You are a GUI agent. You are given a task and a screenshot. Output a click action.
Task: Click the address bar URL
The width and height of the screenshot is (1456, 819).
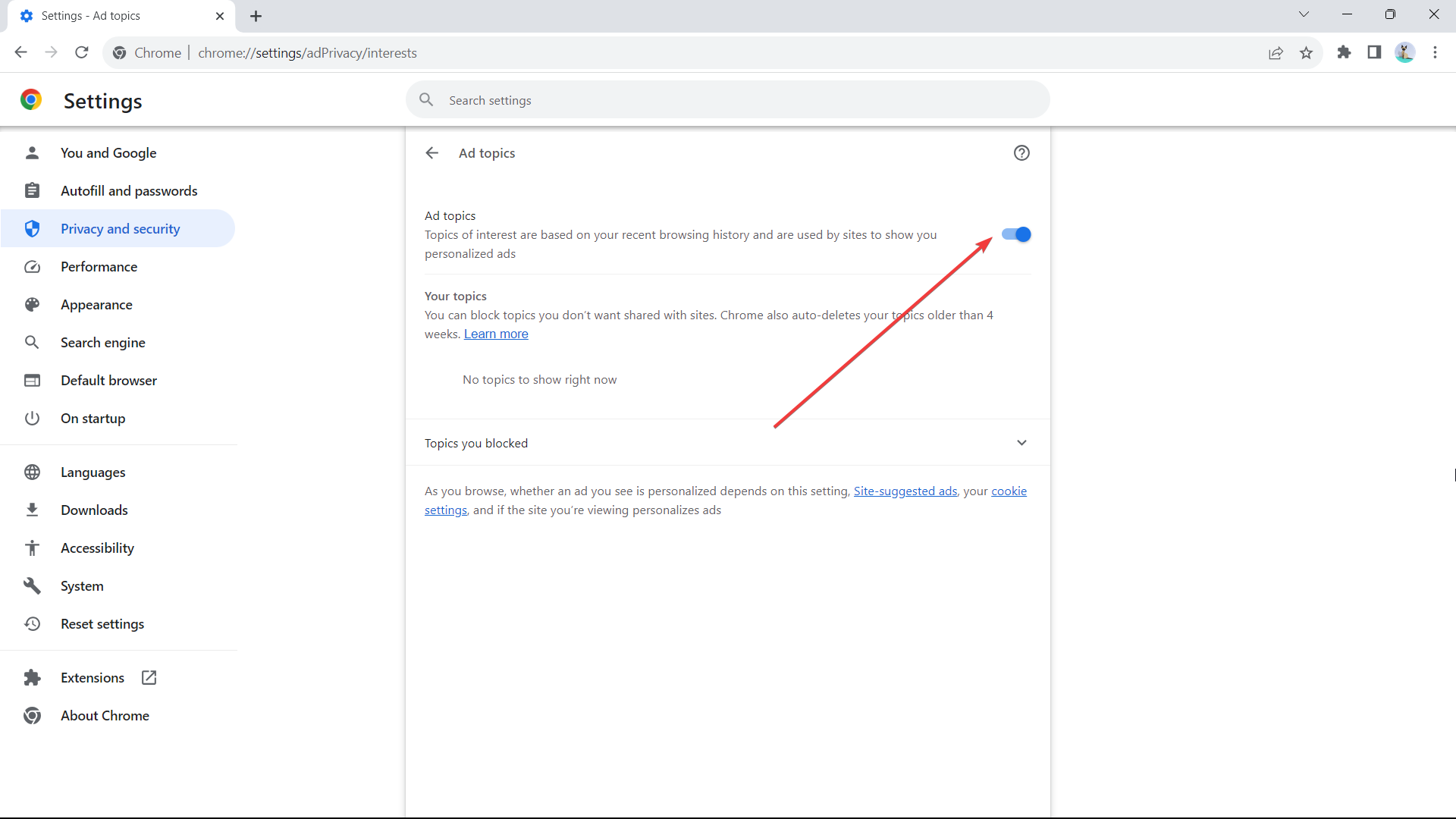click(x=307, y=52)
